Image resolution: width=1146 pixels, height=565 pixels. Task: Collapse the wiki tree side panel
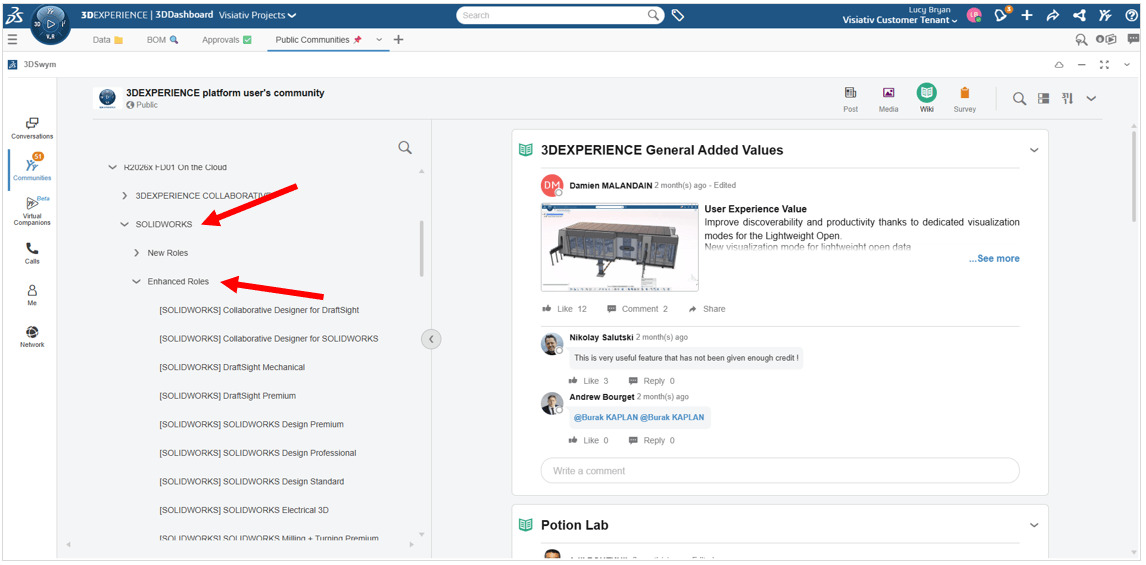pos(431,339)
